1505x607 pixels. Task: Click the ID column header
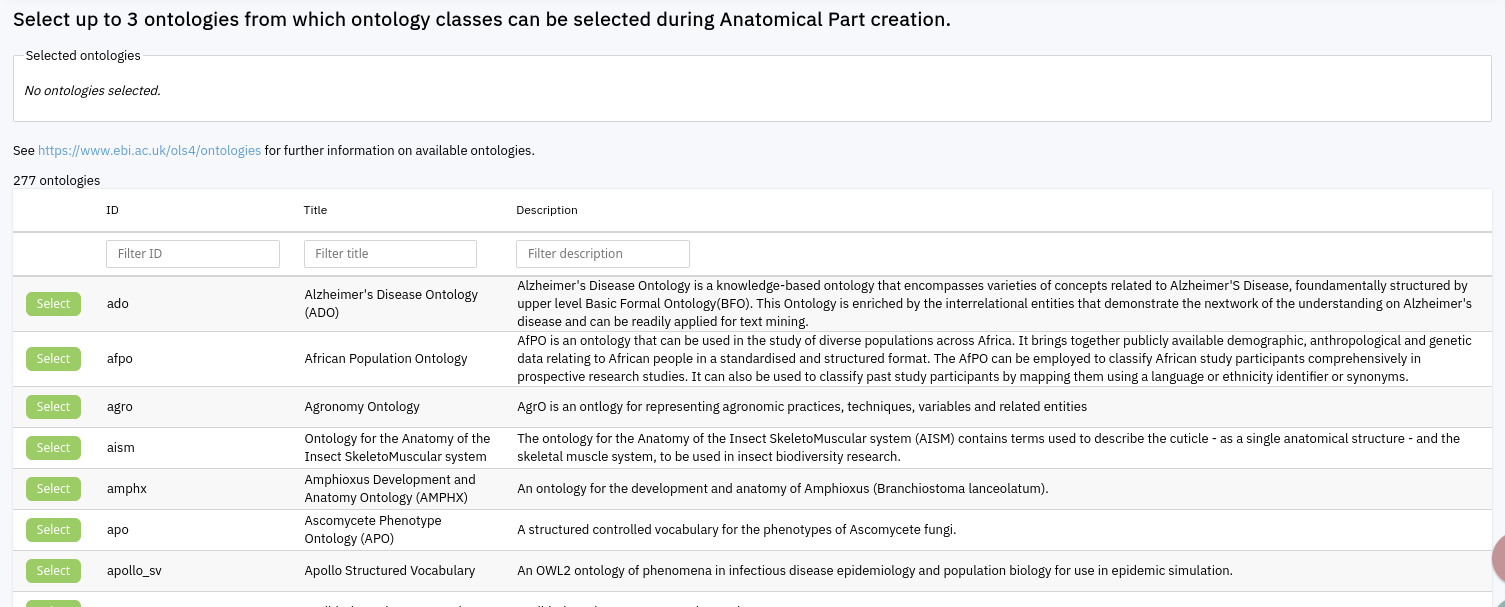[113, 210]
